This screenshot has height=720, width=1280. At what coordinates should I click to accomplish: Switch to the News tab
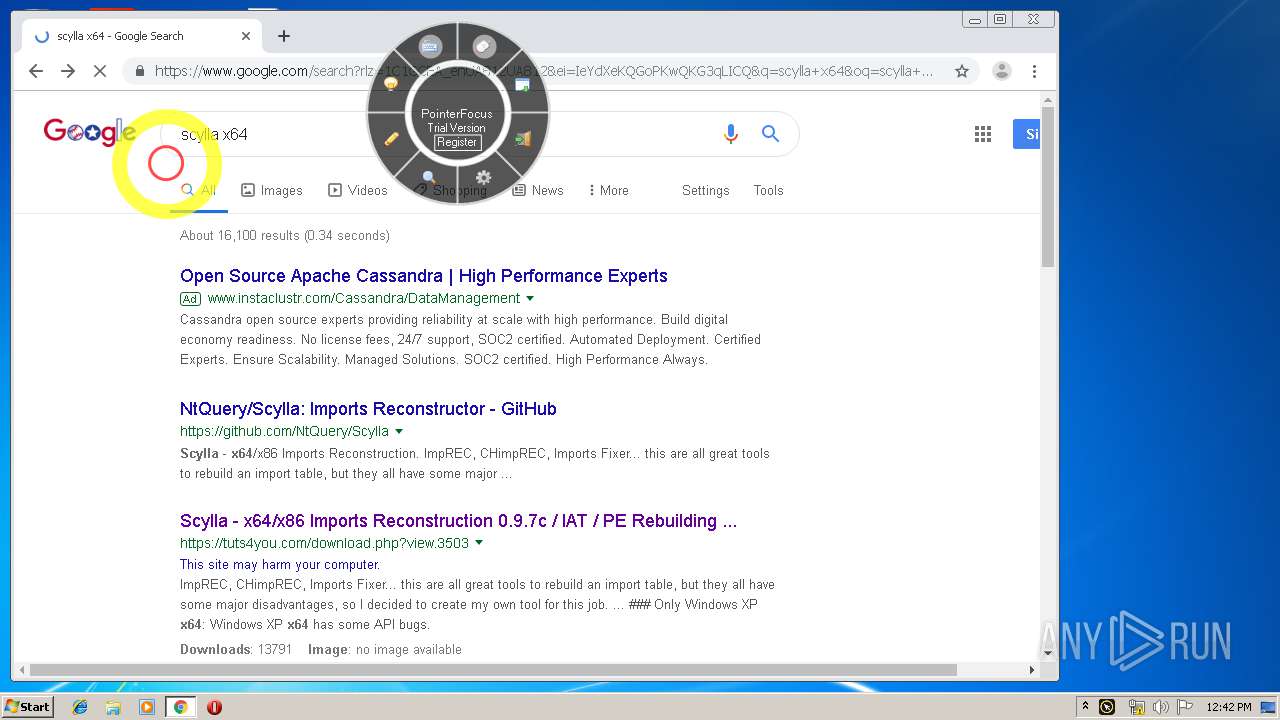tap(538, 190)
